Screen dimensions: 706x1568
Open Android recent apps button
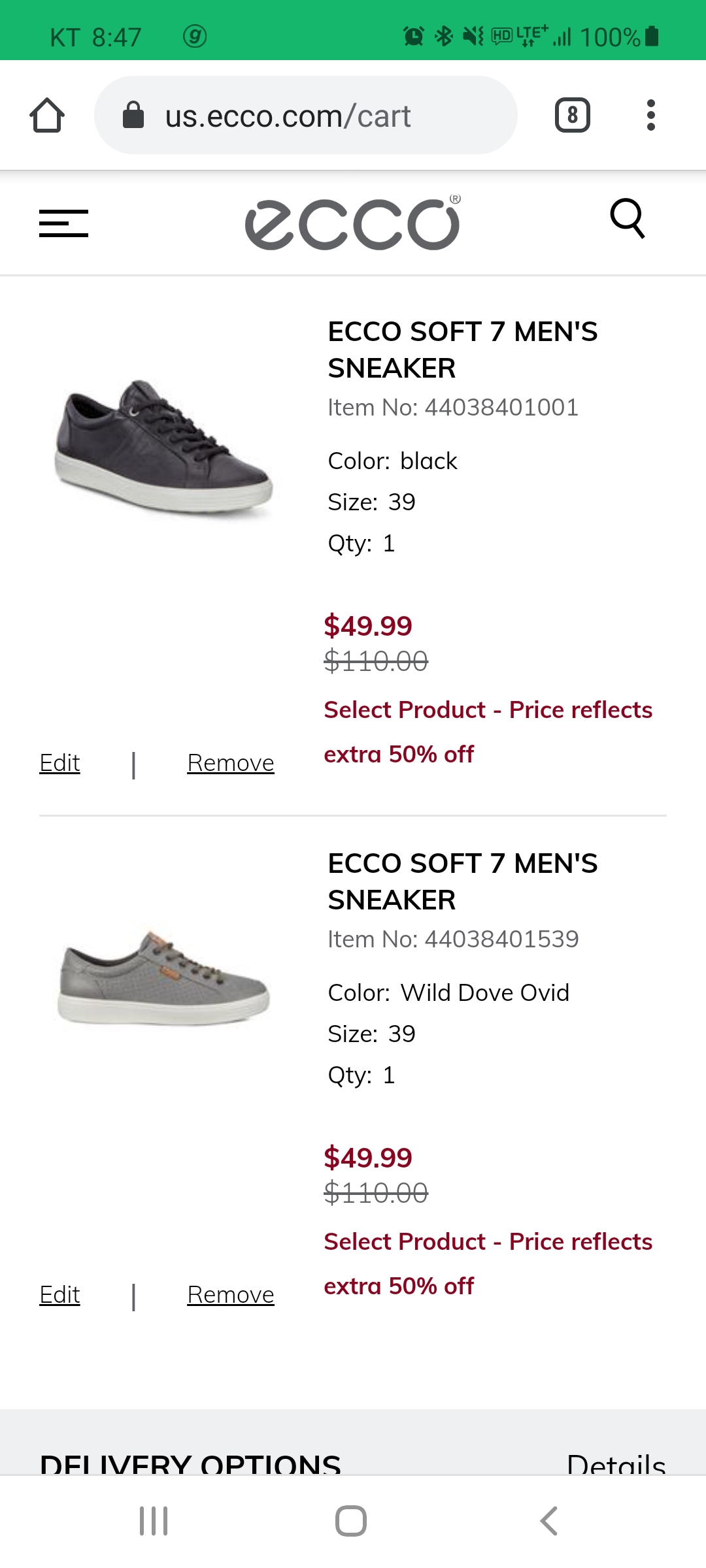click(154, 1521)
